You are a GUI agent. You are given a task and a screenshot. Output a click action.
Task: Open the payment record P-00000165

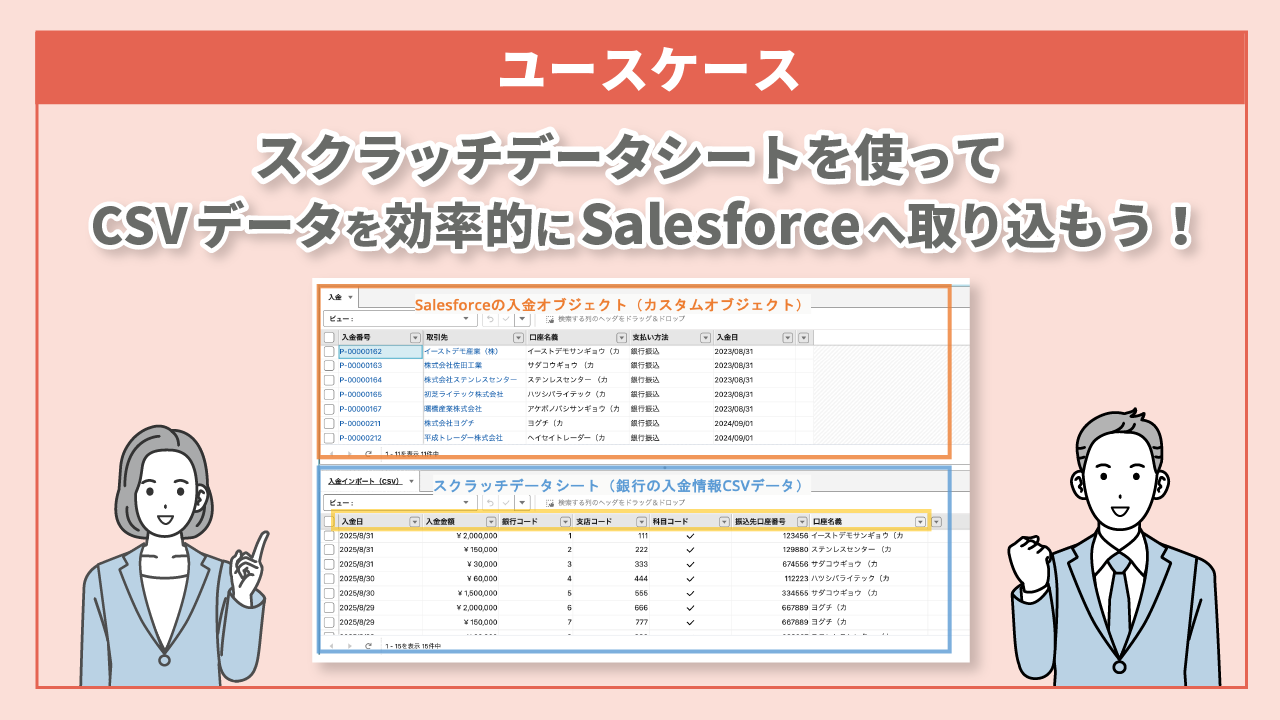(x=360, y=395)
